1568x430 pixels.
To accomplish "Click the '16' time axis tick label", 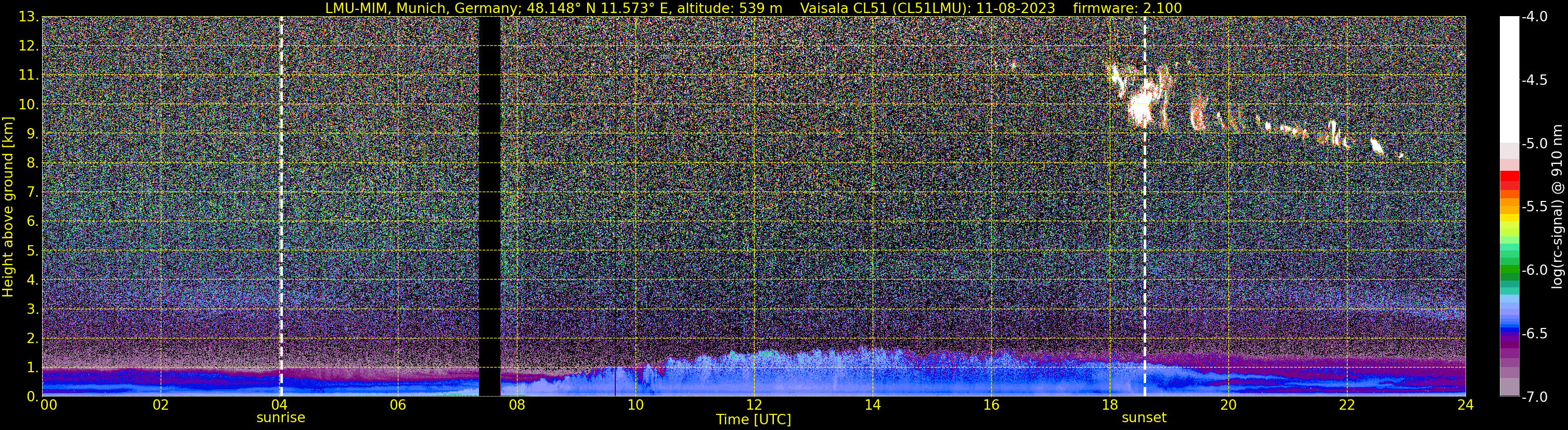I will (x=991, y=405).
